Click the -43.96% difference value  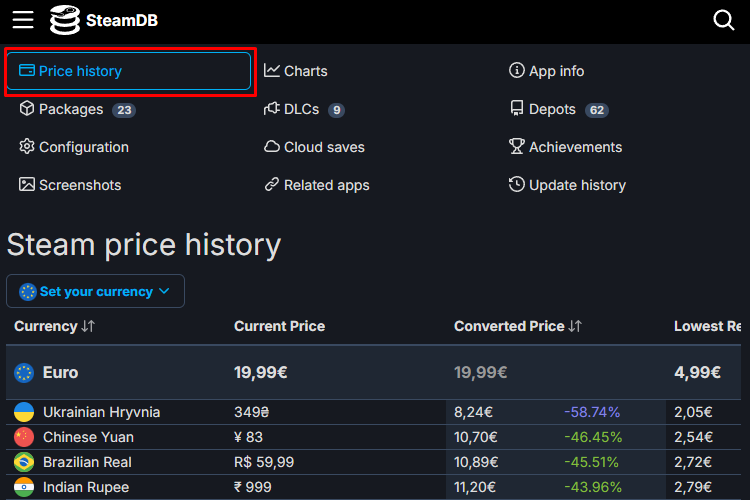click(x=593, y=487)
